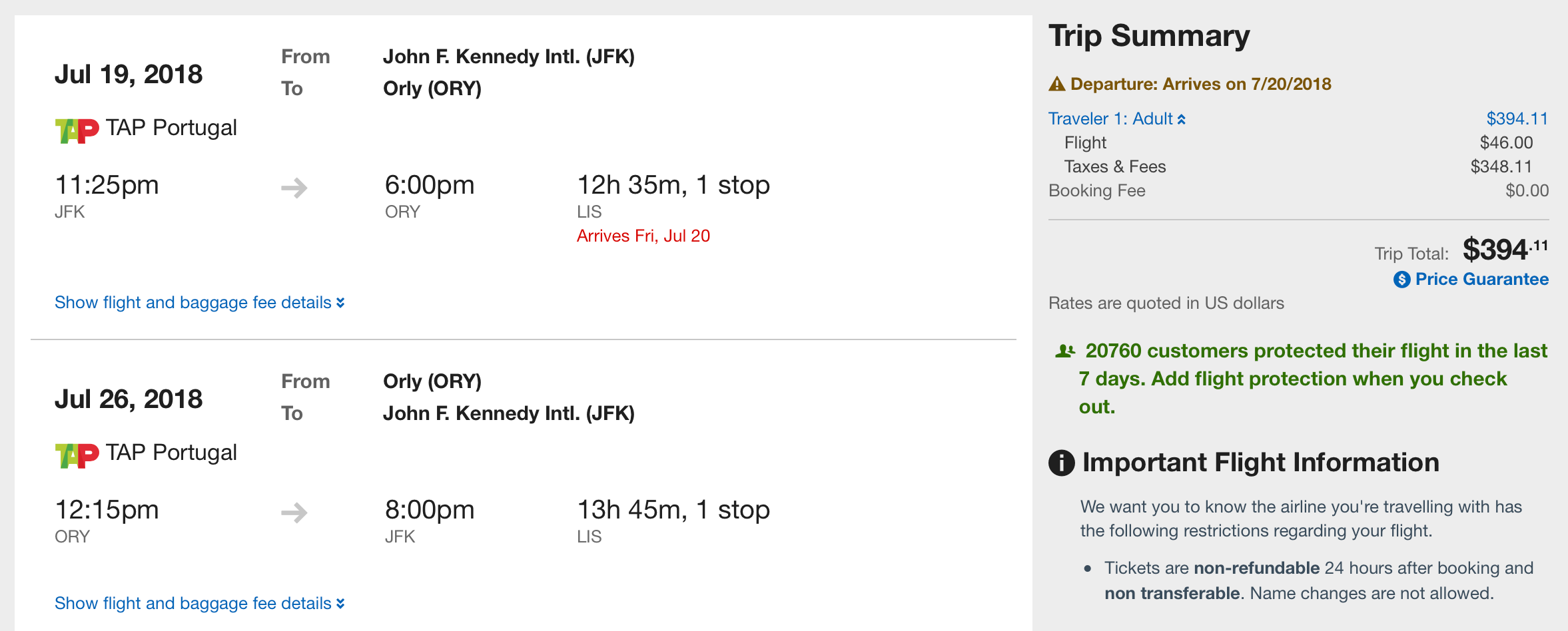
Task: Click the Jul 26, 2018 return date heading
Action: click(129, 399)
